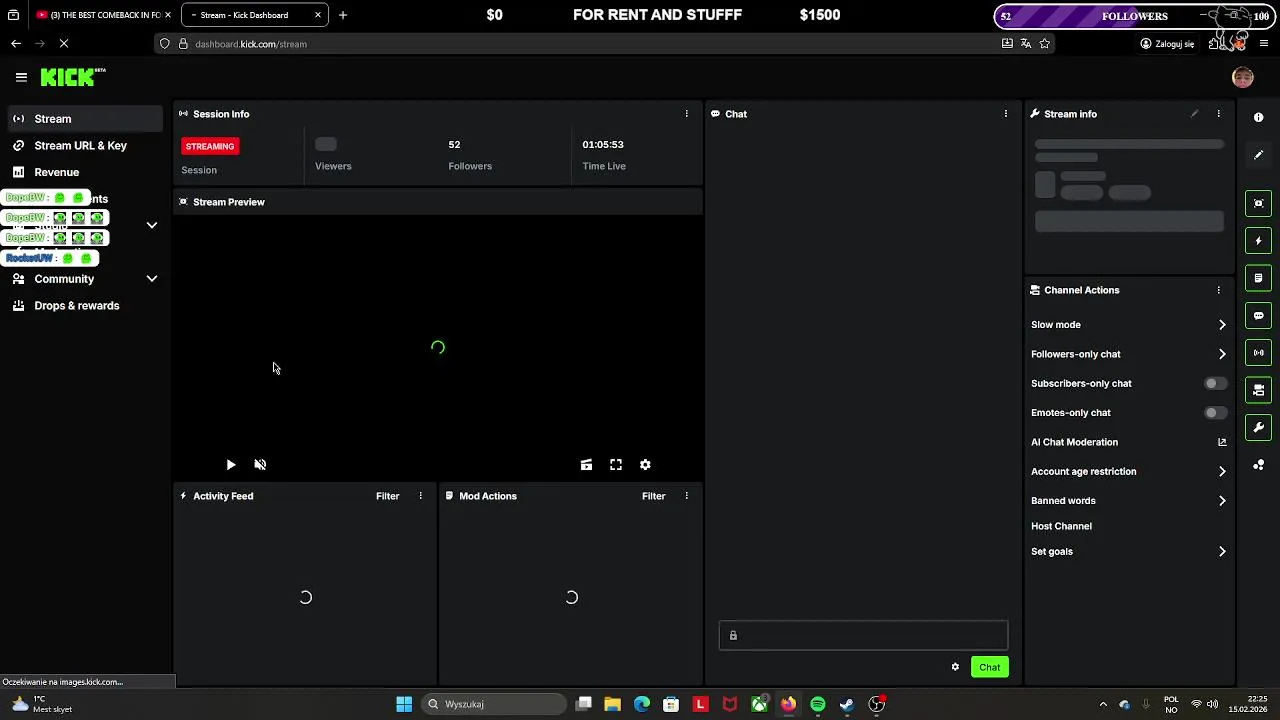Viewport: 1280px width, 720px height.
Task: Open Mod Actions Filter dropdown
Action: (653, 496)
